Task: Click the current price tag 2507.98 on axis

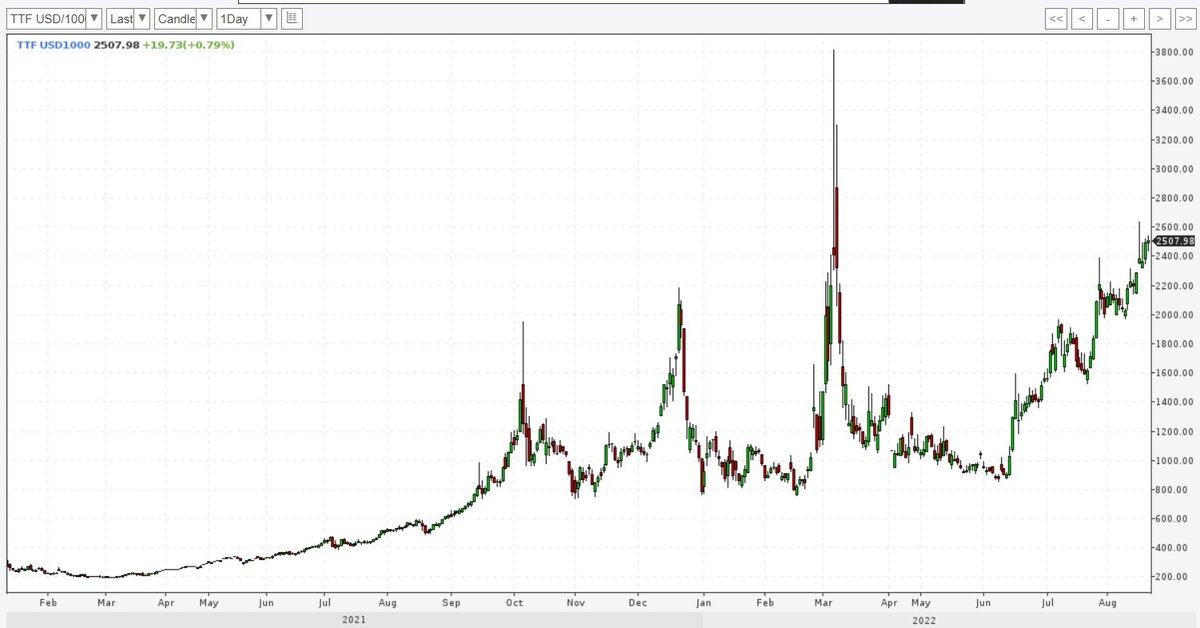Action: pos(1174,241)
